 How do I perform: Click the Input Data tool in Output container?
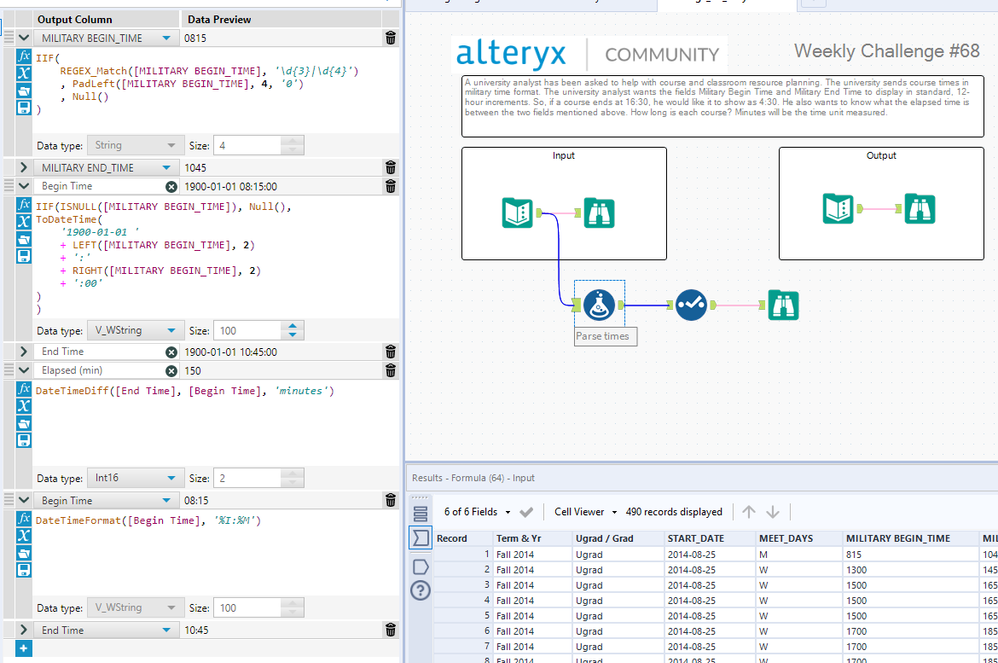tap(838, 207)
